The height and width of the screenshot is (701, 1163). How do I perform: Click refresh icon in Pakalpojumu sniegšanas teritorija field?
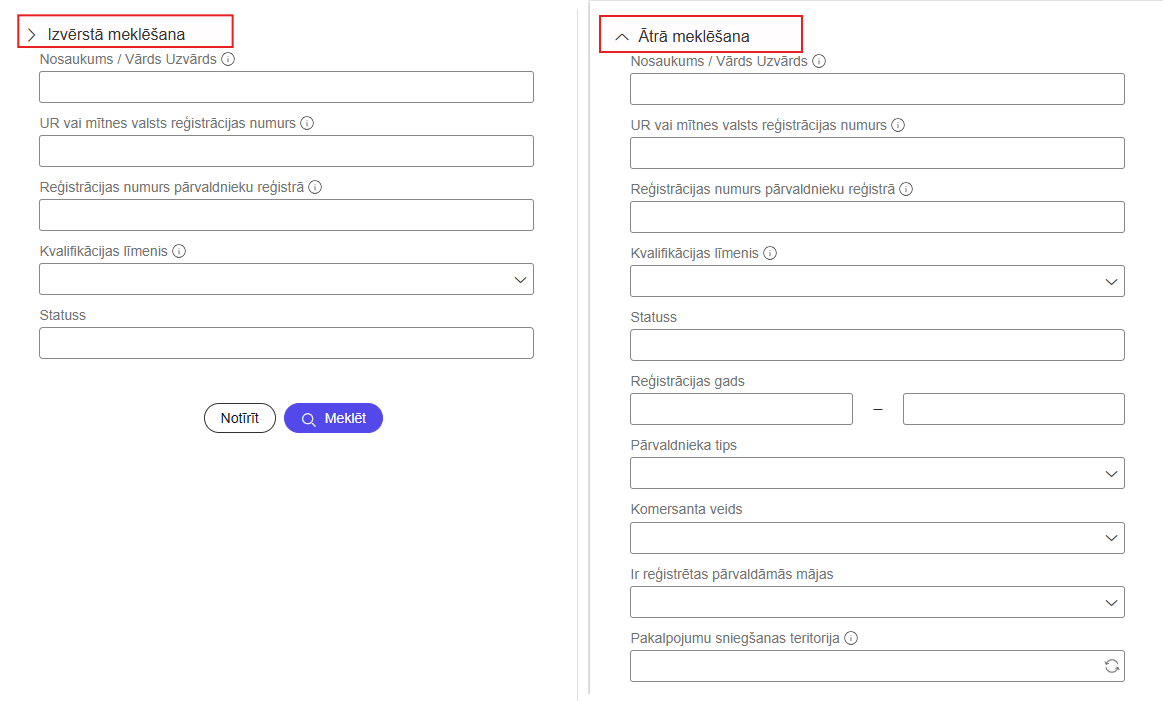click(1110, 666)
